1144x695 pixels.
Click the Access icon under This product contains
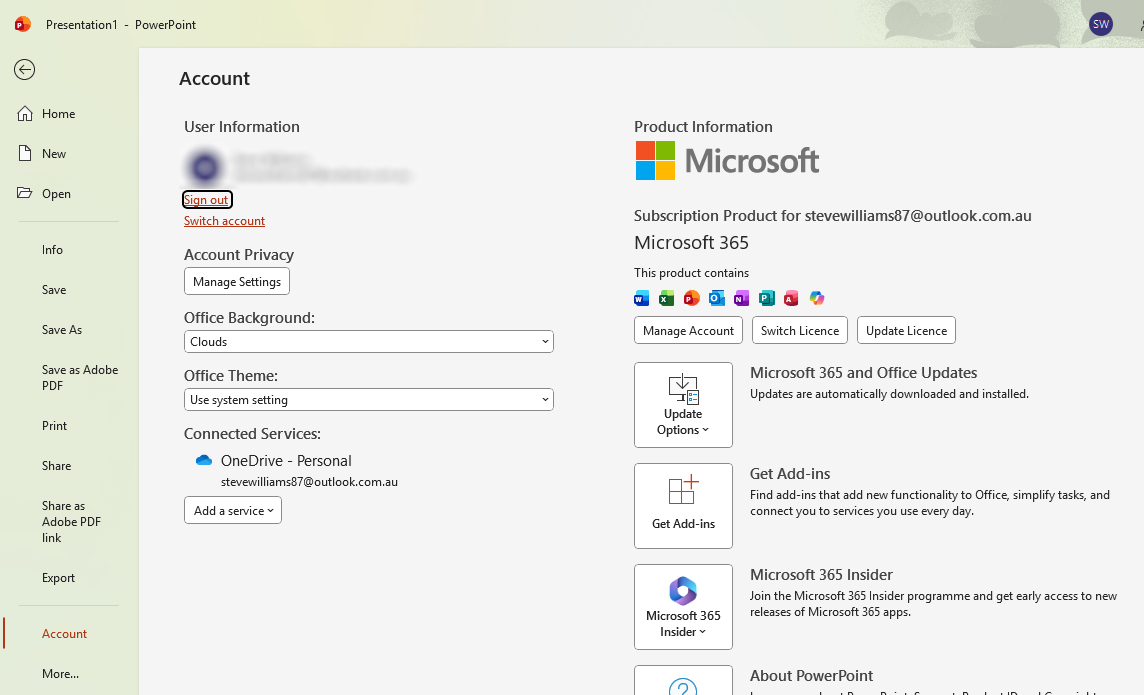792,298
